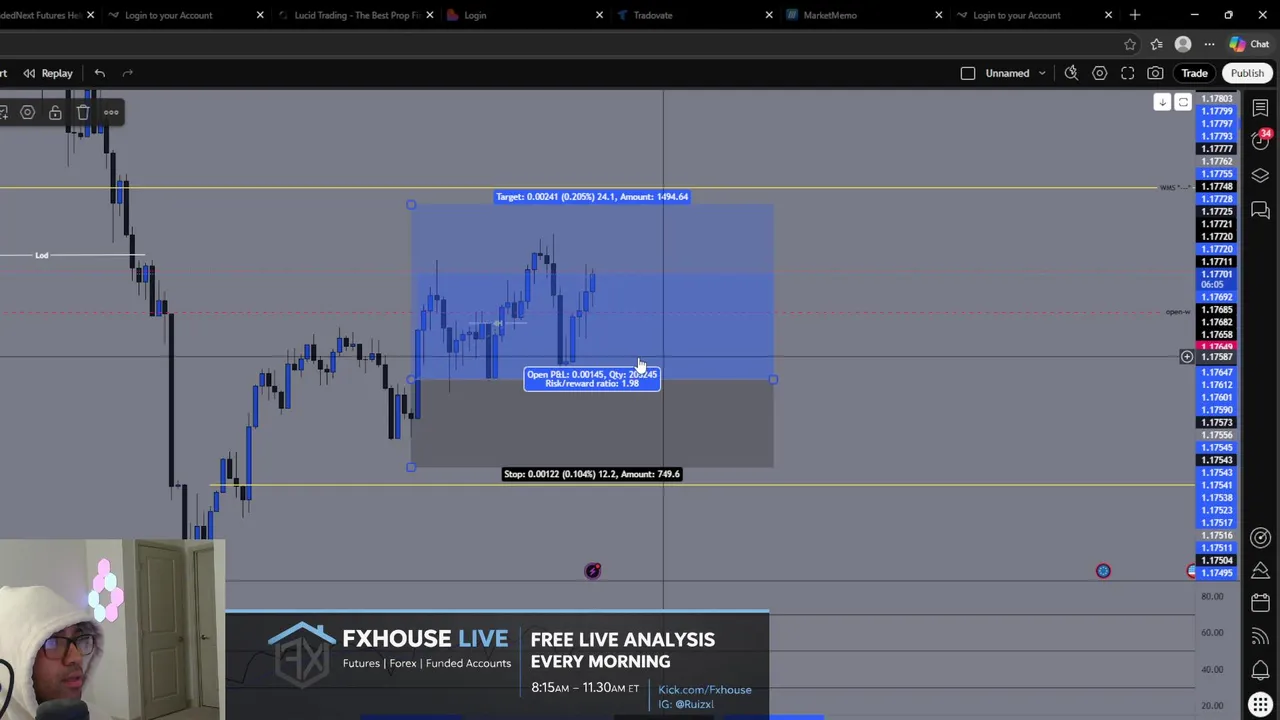Open quick search lightning icon

(x=1071, y=73)
